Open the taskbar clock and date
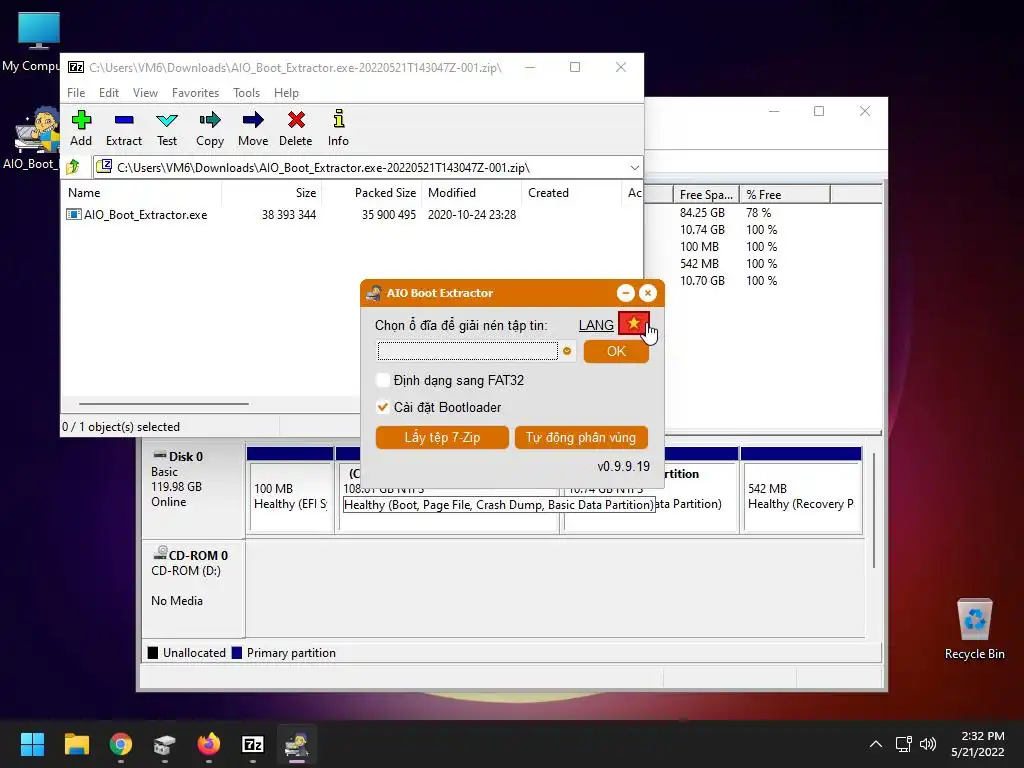Image resolution: width=1024 pixels, height=768 pixels. point(978,744)
